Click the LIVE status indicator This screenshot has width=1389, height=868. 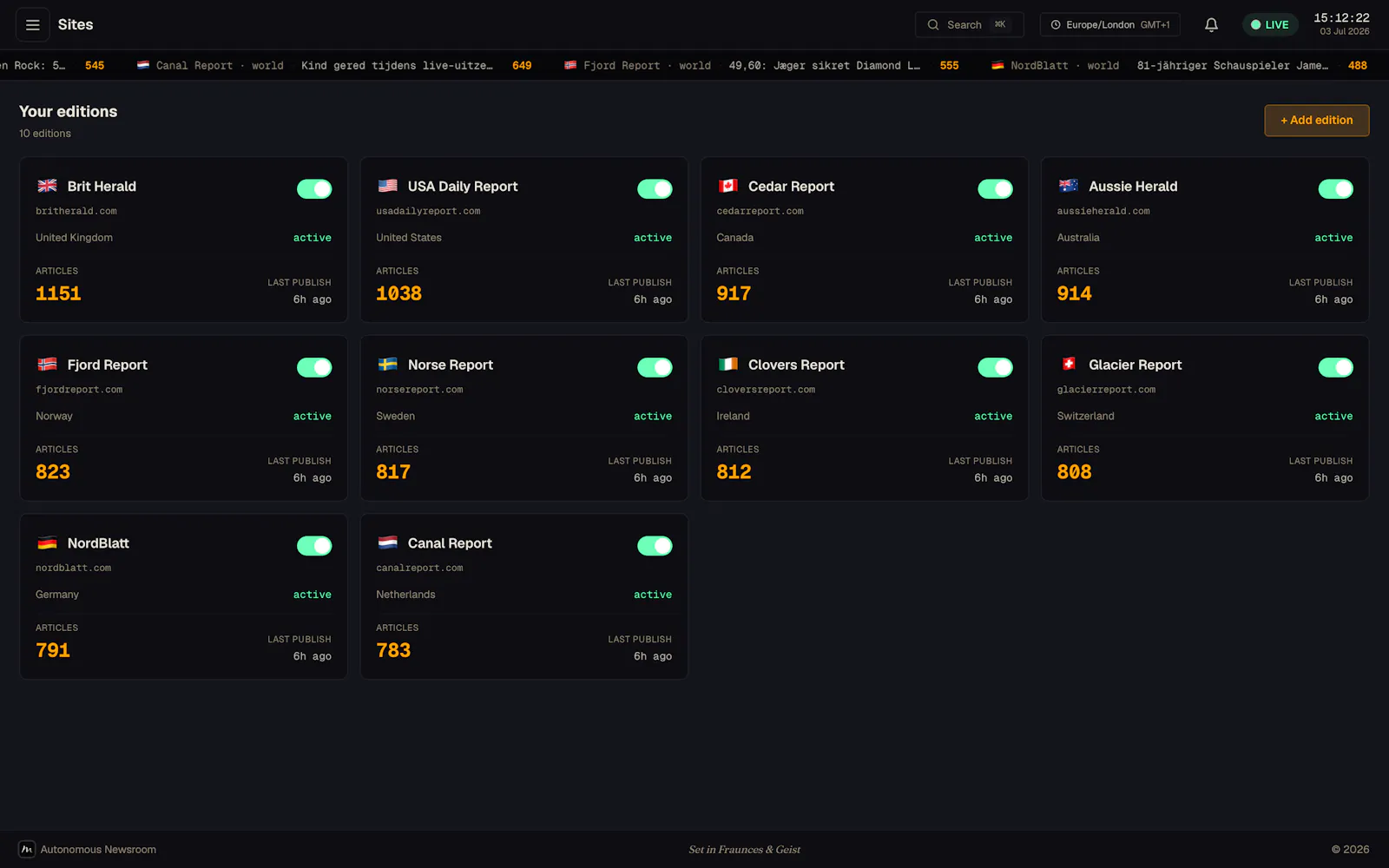coord(1270,25)
